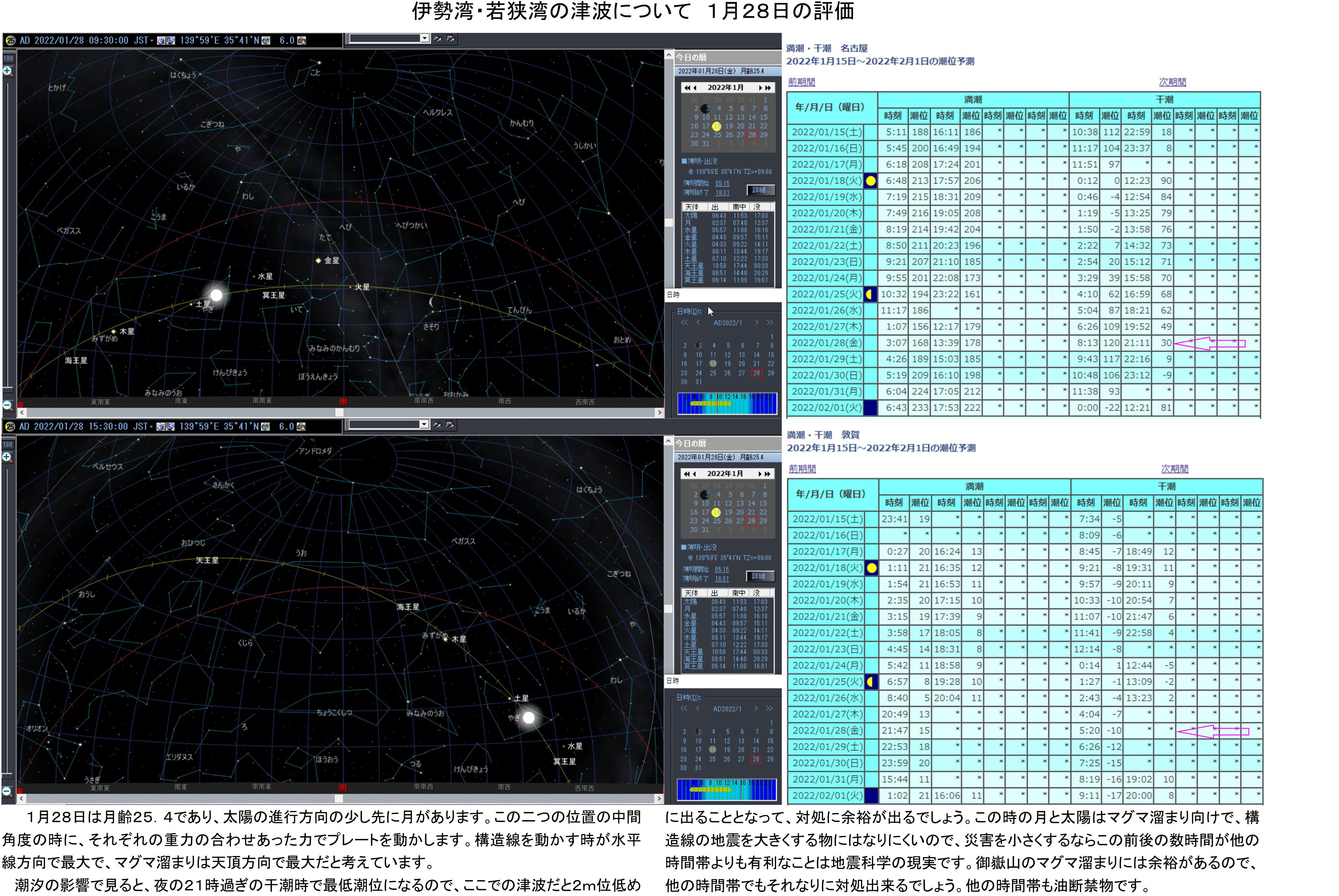The image size is (1339, 896).
Task: Click the binoculars search icon in the 09:30 chart toolbar
Action: tap(438, 39)
